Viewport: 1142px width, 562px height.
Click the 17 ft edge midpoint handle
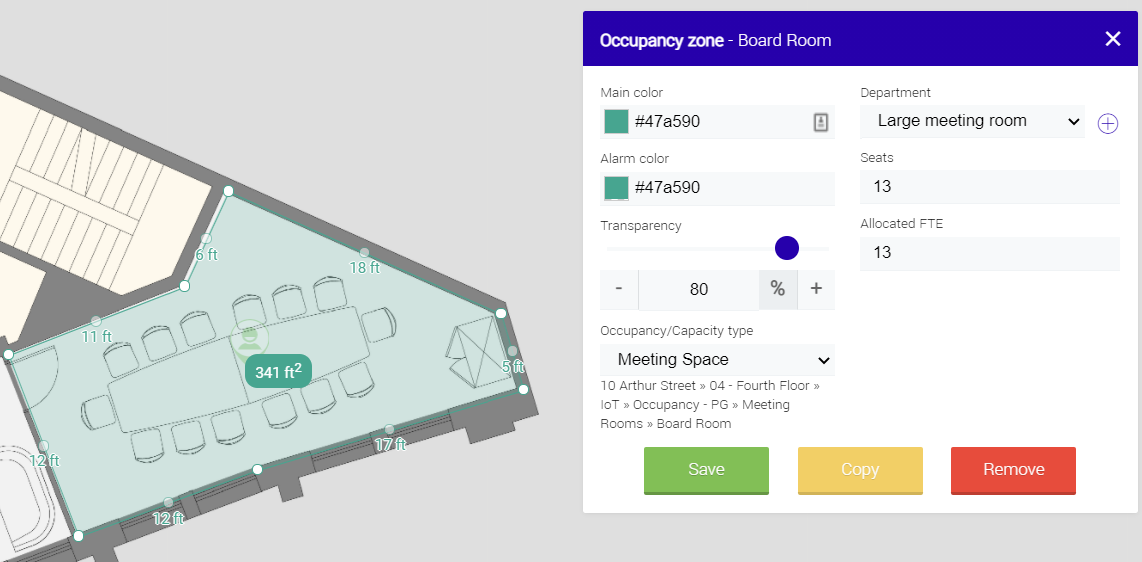[x=390, y=428]
